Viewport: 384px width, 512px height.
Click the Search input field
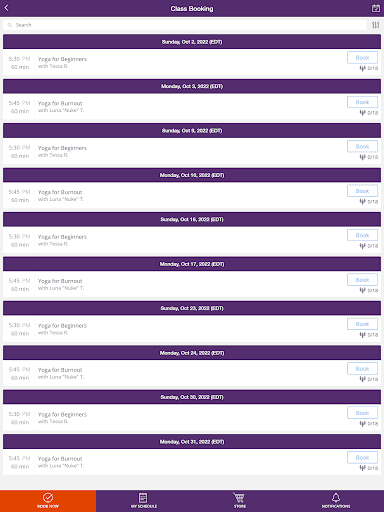pos(185,25)
